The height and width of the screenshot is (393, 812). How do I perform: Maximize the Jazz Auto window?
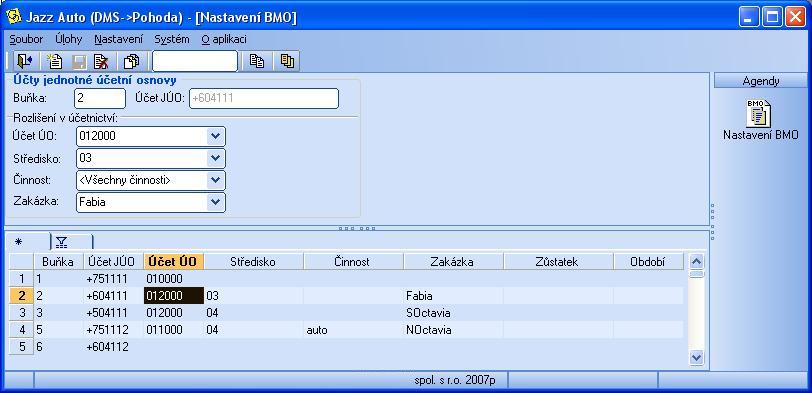pos(772,17)
